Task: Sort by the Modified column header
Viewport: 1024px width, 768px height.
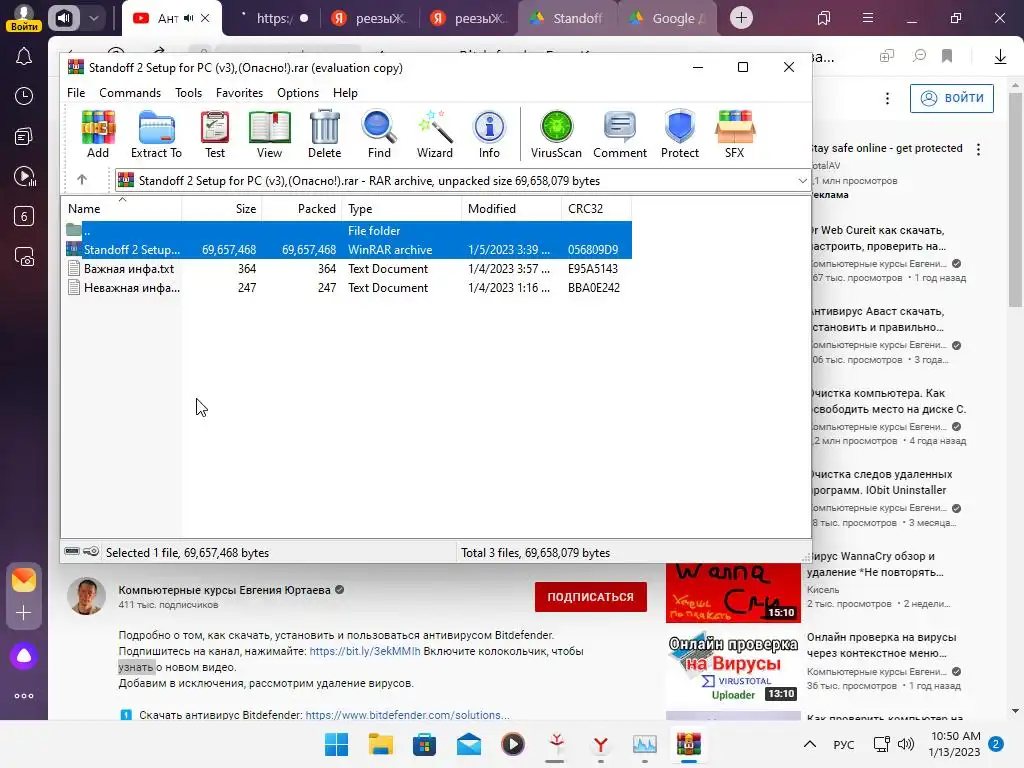Action: point(511,209)
